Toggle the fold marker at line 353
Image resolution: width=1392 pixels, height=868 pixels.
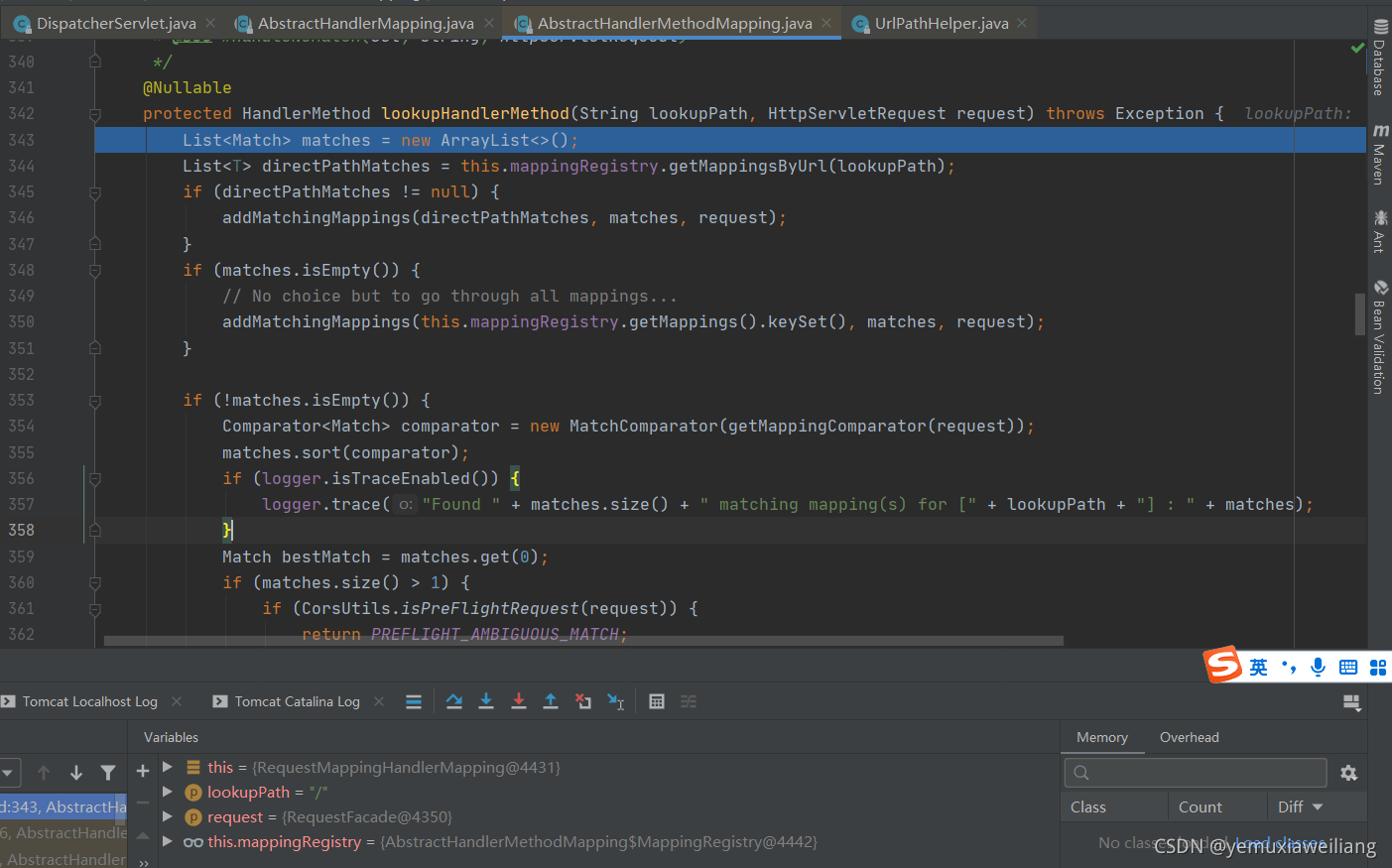[x=95, y=401]
